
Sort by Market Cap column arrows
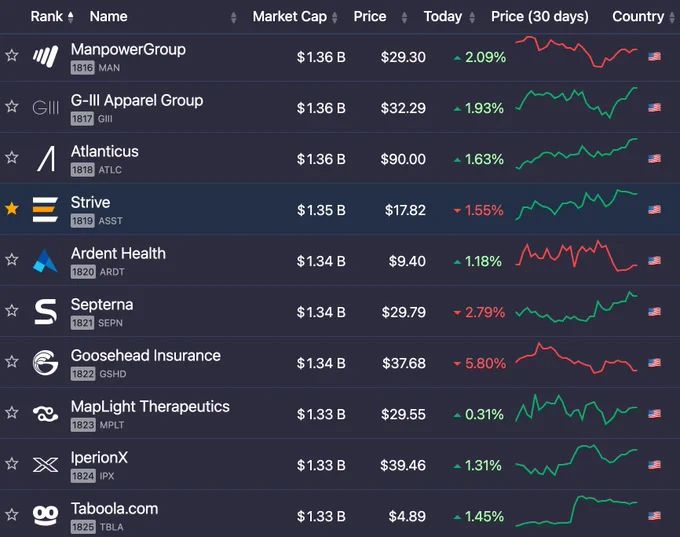[334, 17]
